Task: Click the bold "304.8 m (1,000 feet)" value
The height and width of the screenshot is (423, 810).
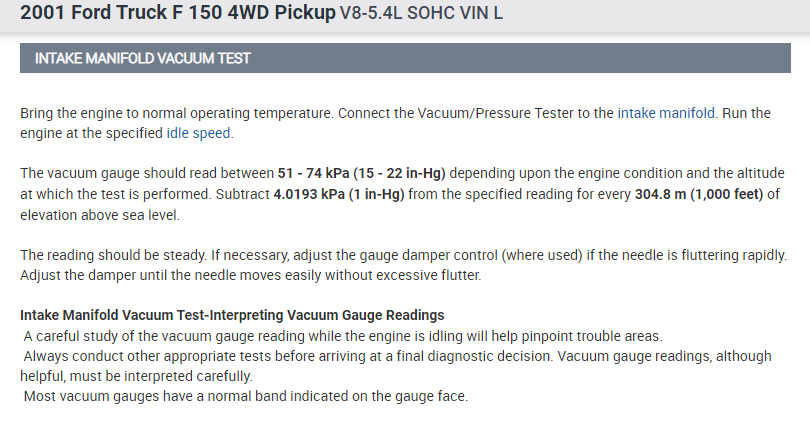Action: click(699, 193)
